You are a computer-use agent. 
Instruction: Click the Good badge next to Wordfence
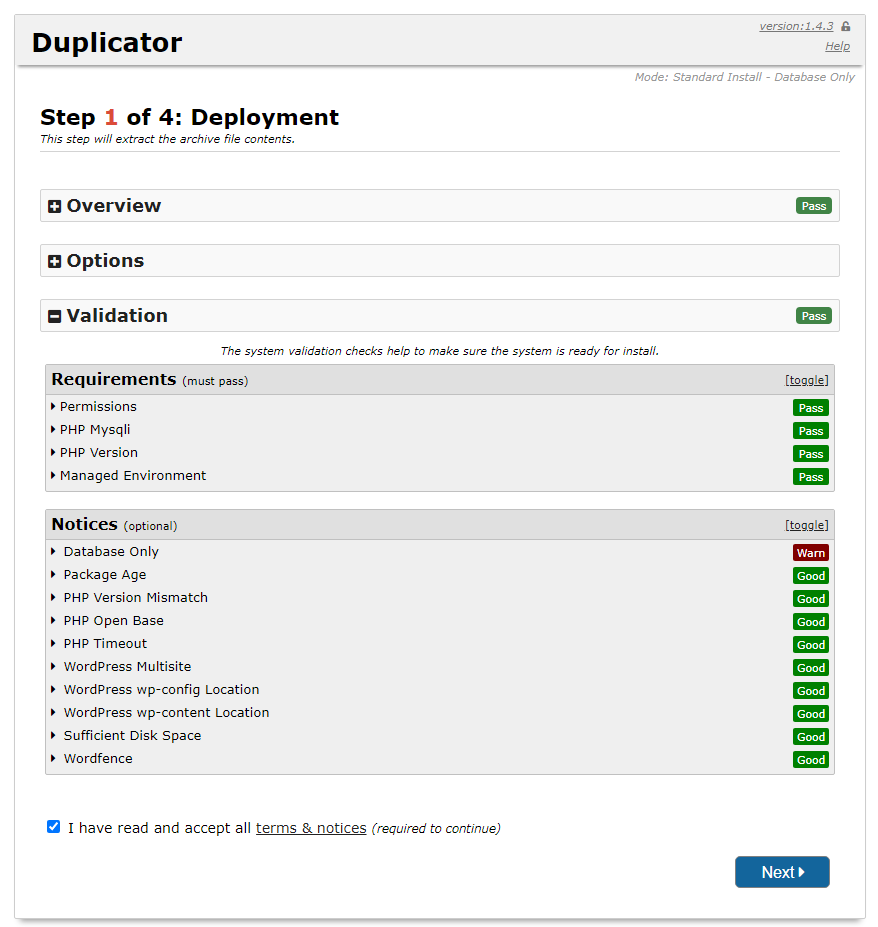(811, 759)
